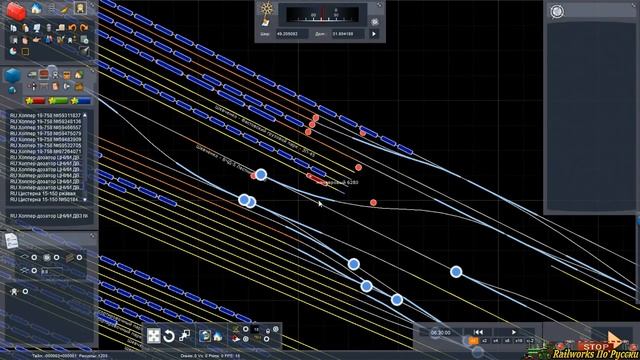
Task: Toggle the green star filter
Action: (x=58, y=101)
